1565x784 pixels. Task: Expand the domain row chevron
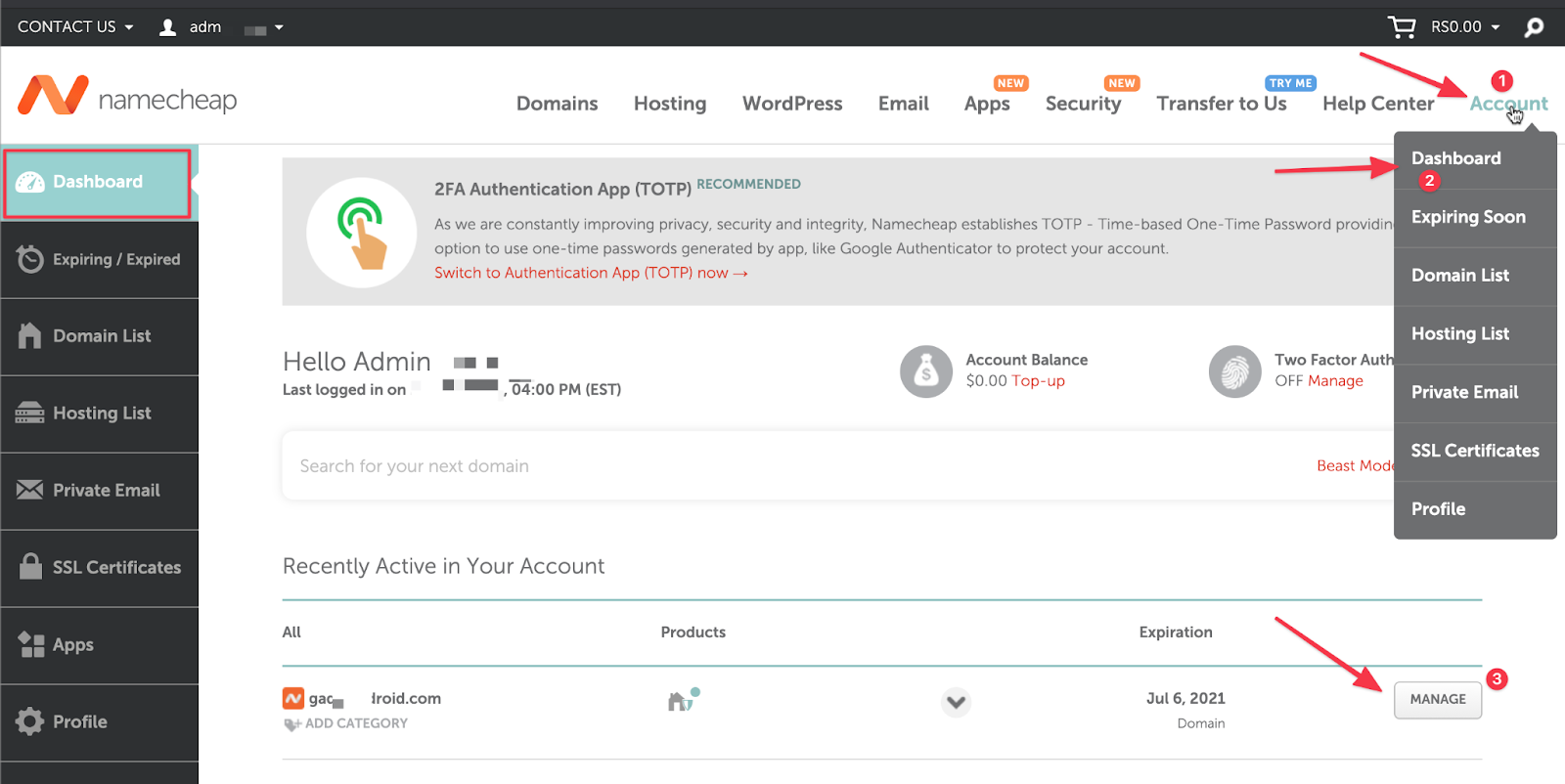click(x=956, y=701)
